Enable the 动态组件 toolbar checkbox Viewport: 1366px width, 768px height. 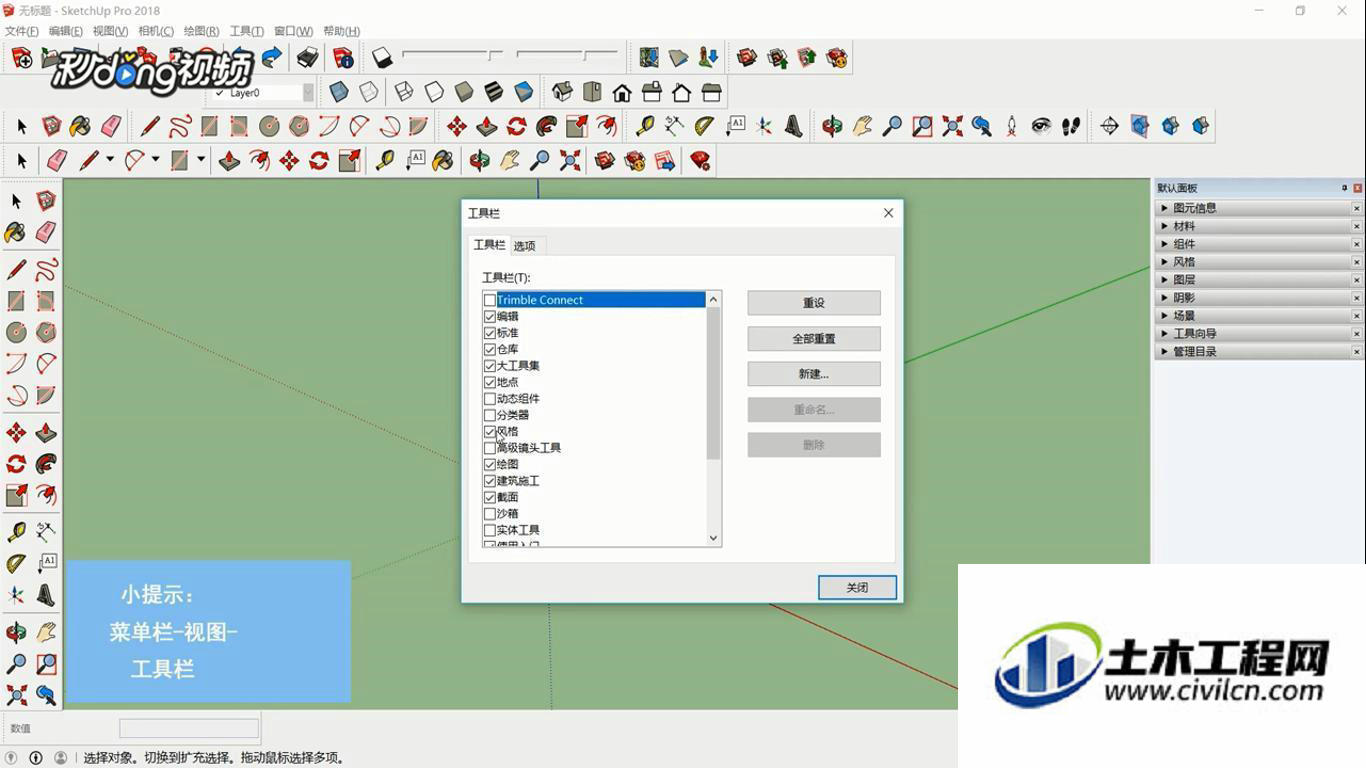[490, 399]
